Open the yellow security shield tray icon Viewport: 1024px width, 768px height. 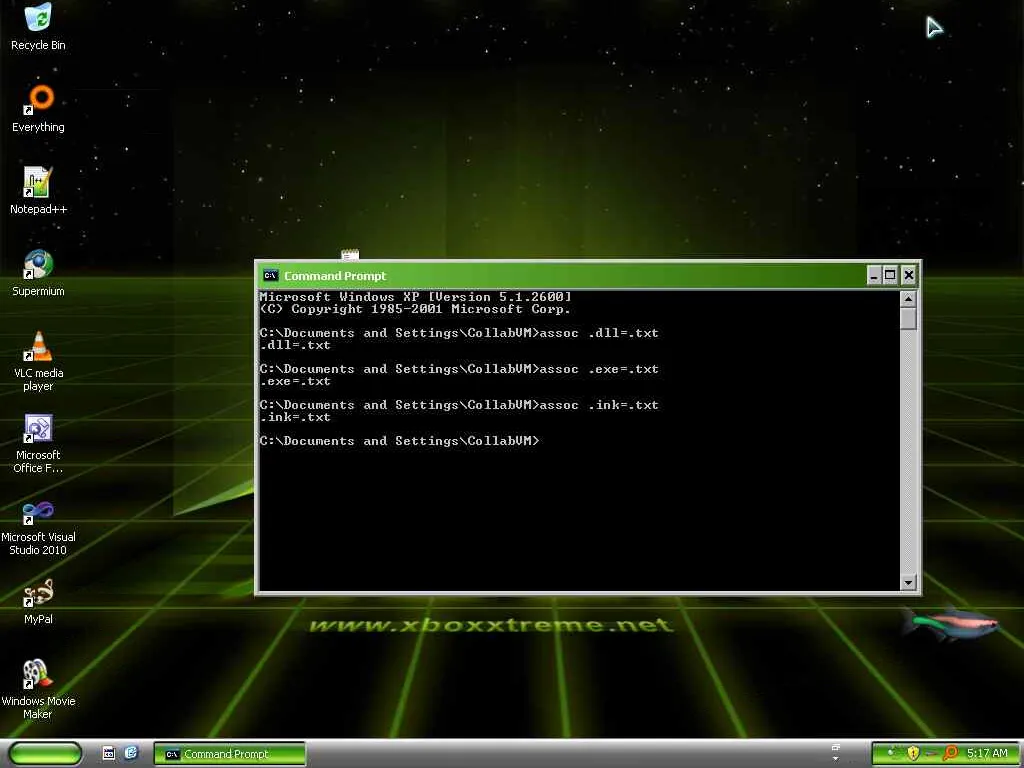tap(913, 754)
